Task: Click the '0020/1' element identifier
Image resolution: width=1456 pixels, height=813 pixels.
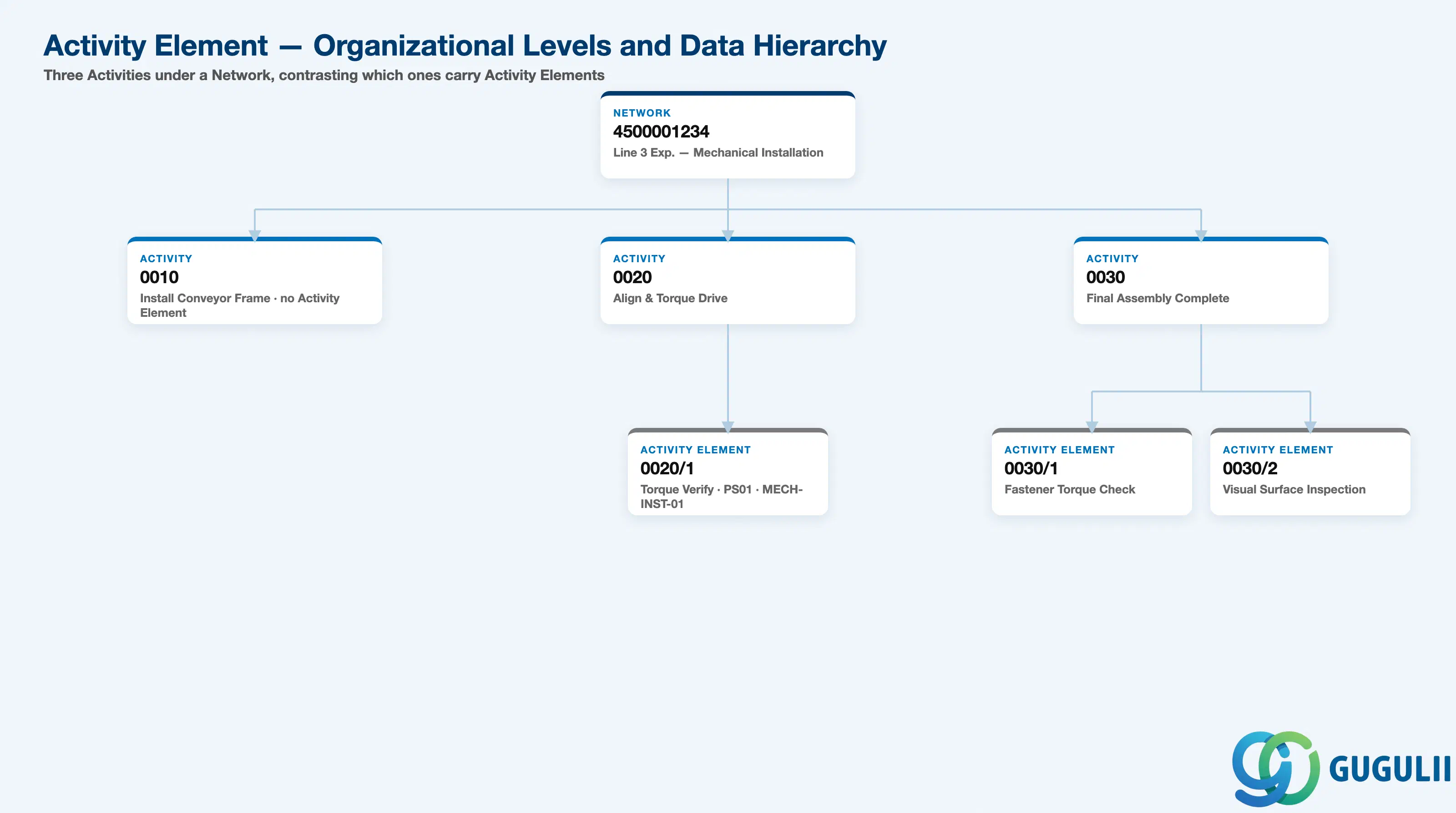Action: 667,468
